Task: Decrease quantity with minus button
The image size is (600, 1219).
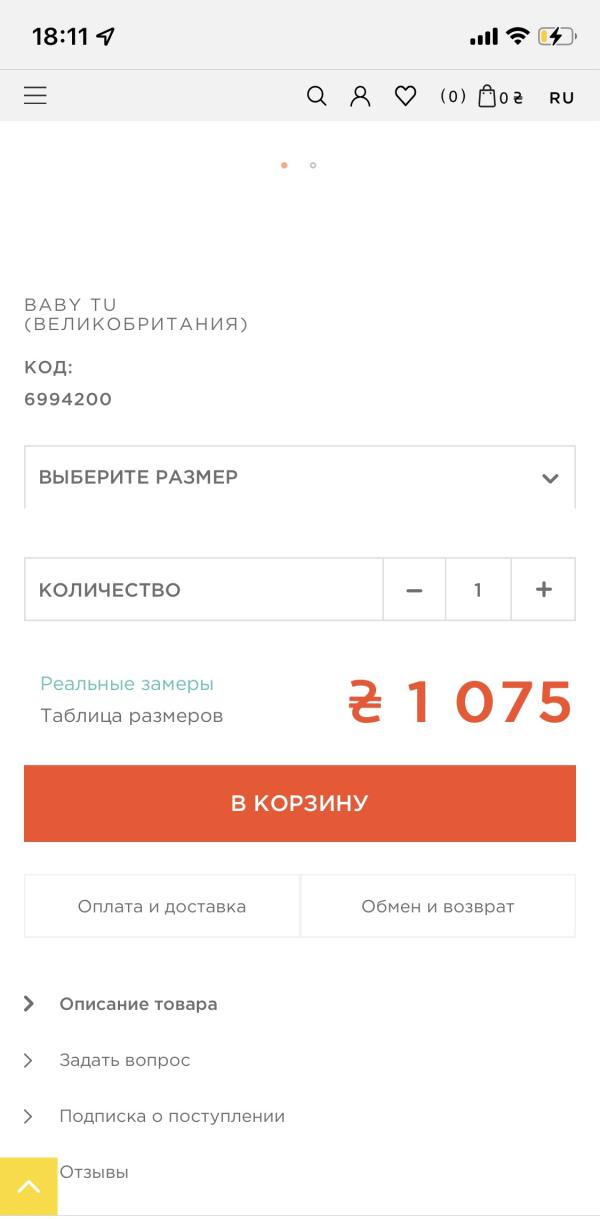Action: pos(414,590)
